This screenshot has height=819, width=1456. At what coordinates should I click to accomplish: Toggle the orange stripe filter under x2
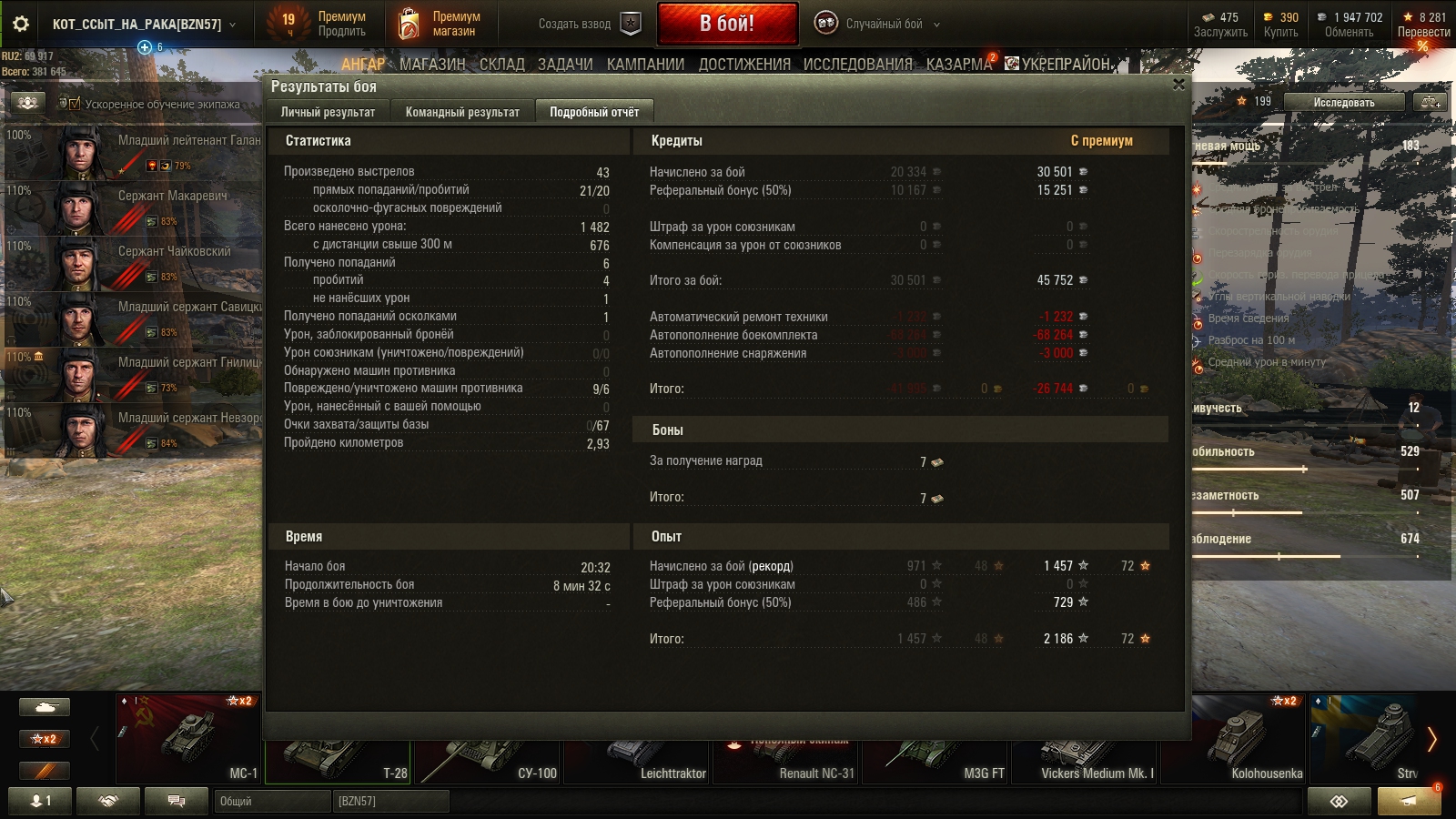click(x=45, y=771)
